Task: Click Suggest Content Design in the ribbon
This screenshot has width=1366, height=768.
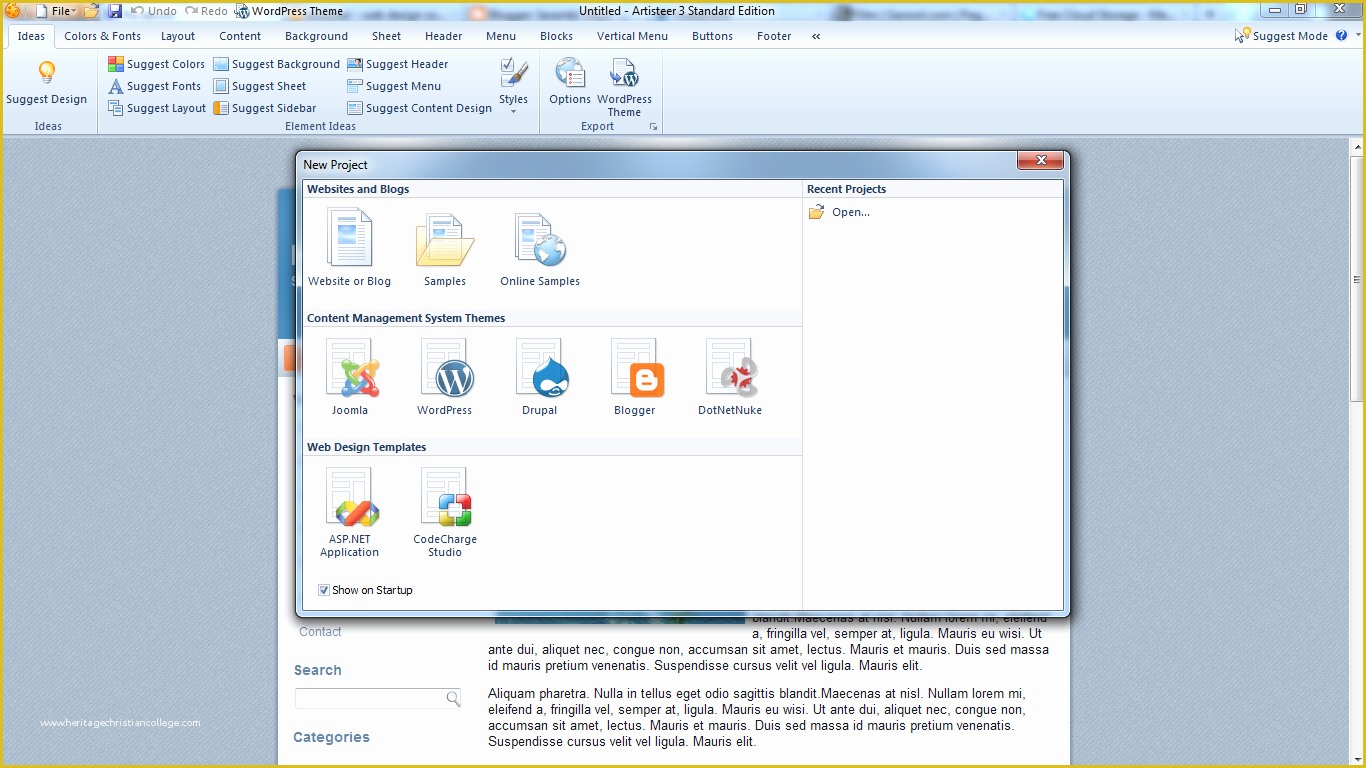Action: coord(420,108)
